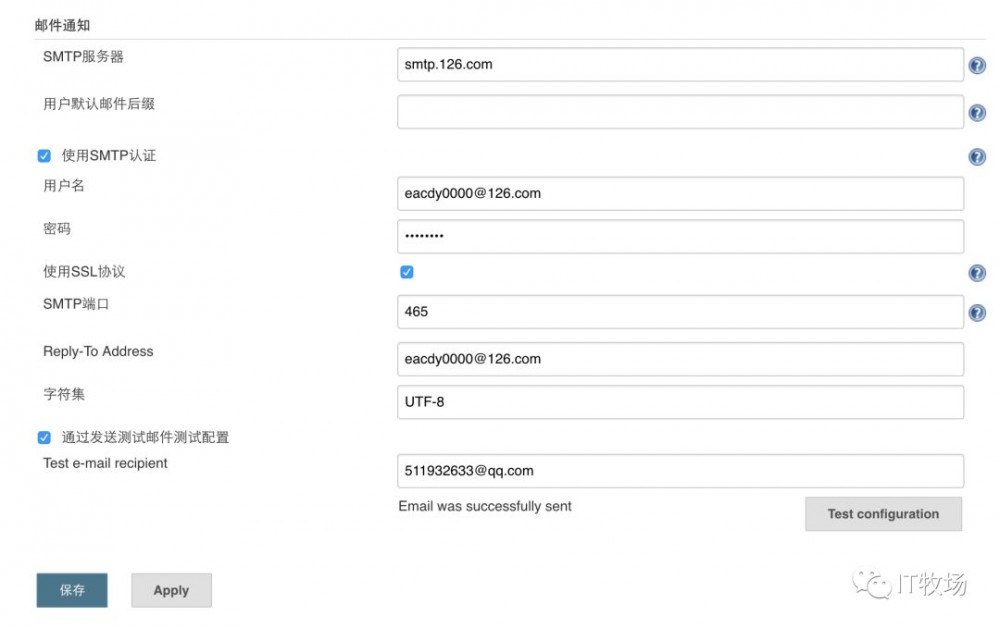This screenshot has width=1000, height=628.
Task: Open help icon for 使用SMTP认证
Action: click(977, 157)
